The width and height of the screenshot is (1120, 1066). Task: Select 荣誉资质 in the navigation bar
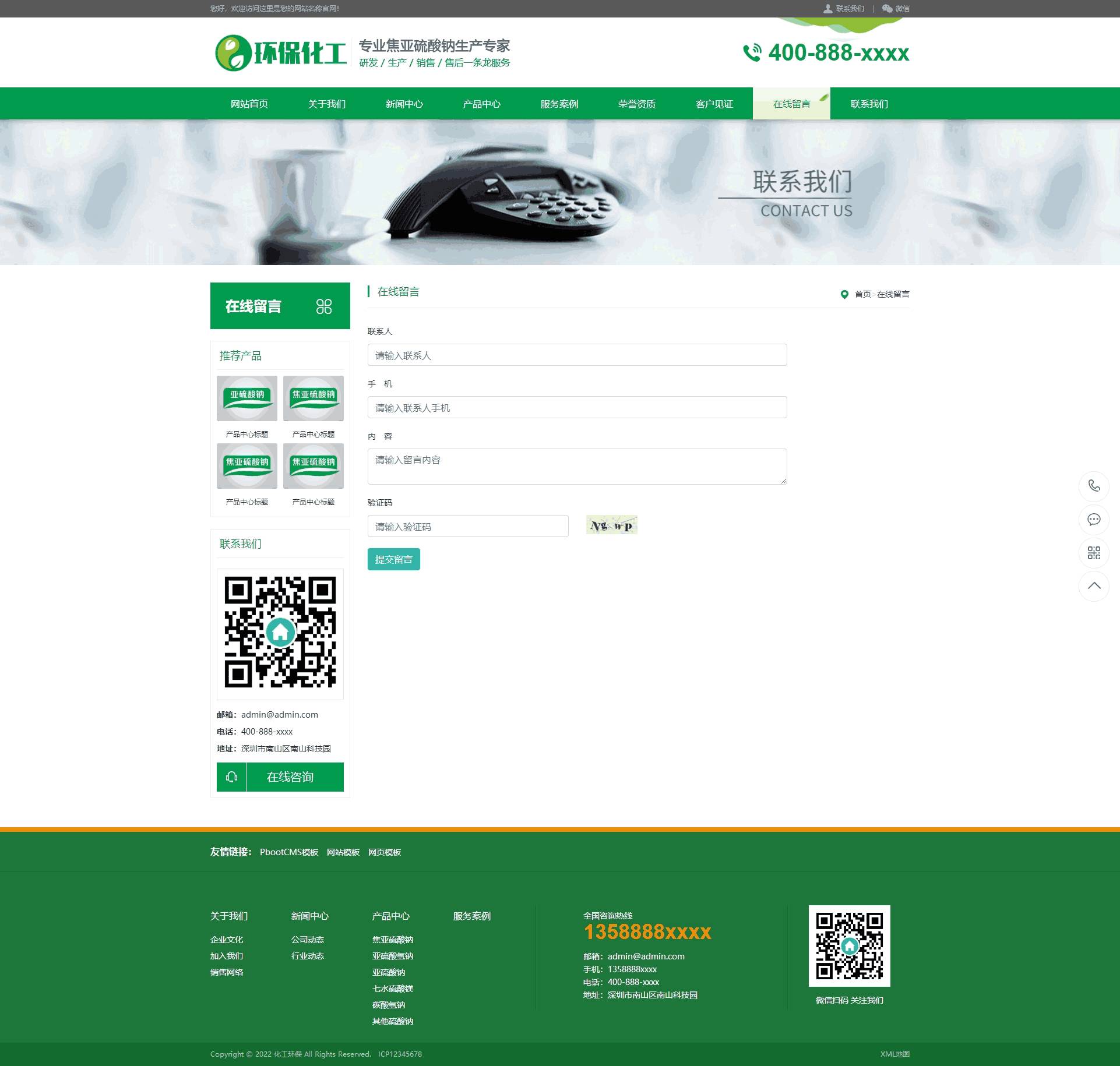coord(636,104)
